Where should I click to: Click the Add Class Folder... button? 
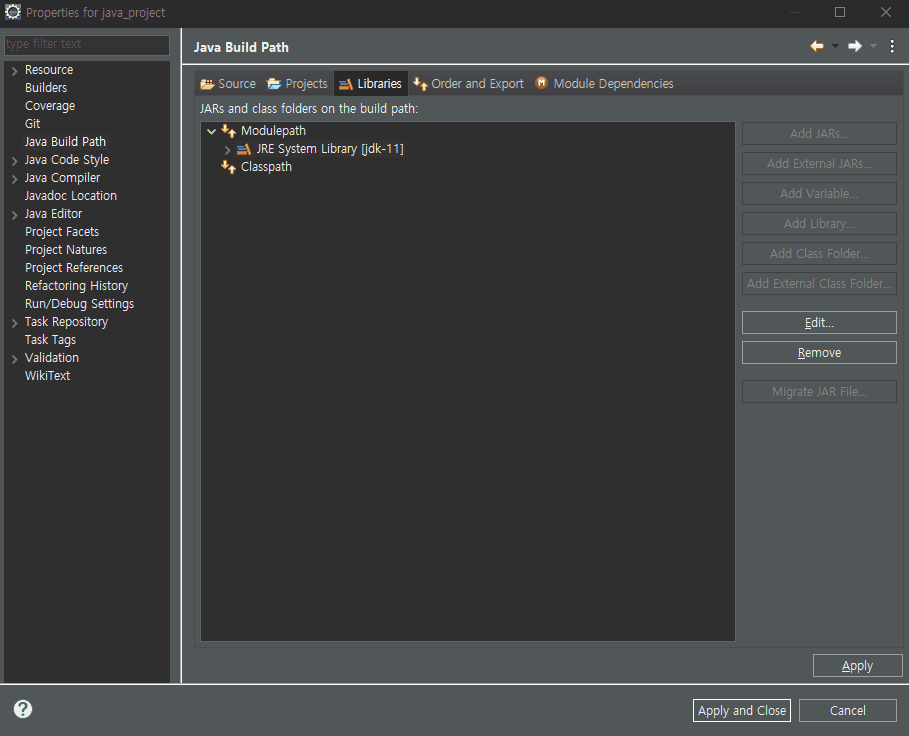tap(819, 253)
